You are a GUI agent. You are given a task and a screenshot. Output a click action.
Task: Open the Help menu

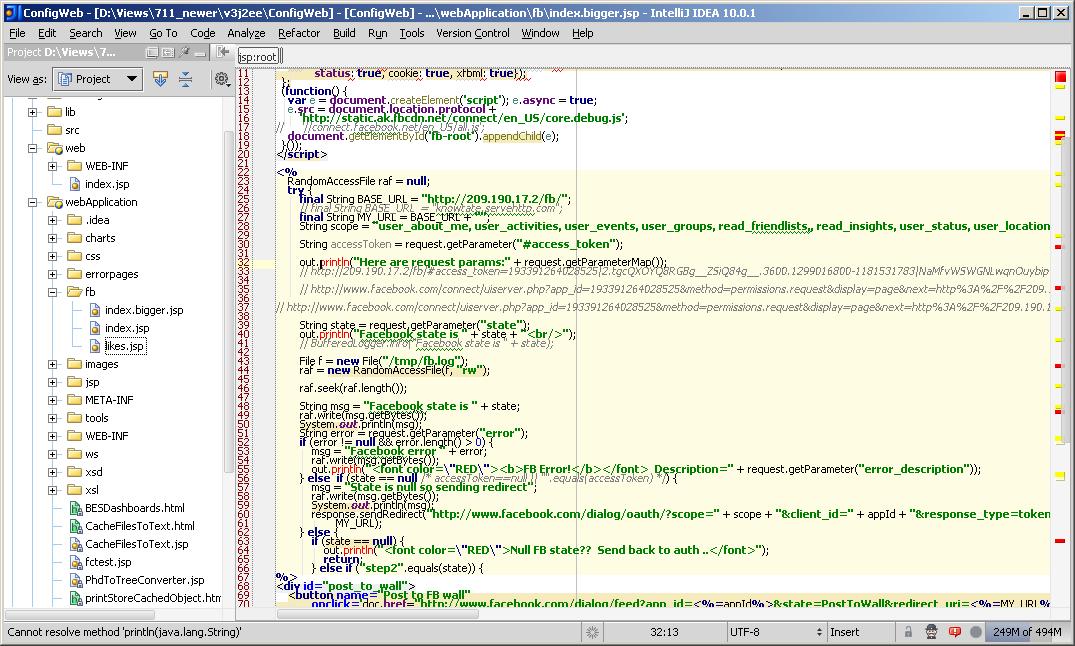[x=583, y=33]
